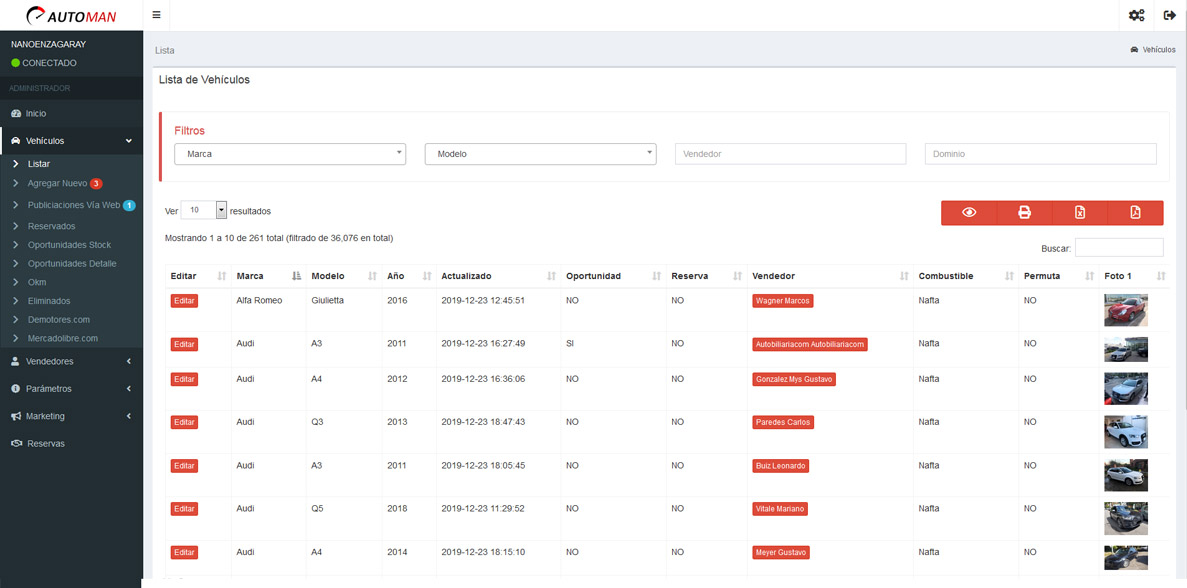
Task: Open the Modelo filter dropdown
Action: [540, 154]
